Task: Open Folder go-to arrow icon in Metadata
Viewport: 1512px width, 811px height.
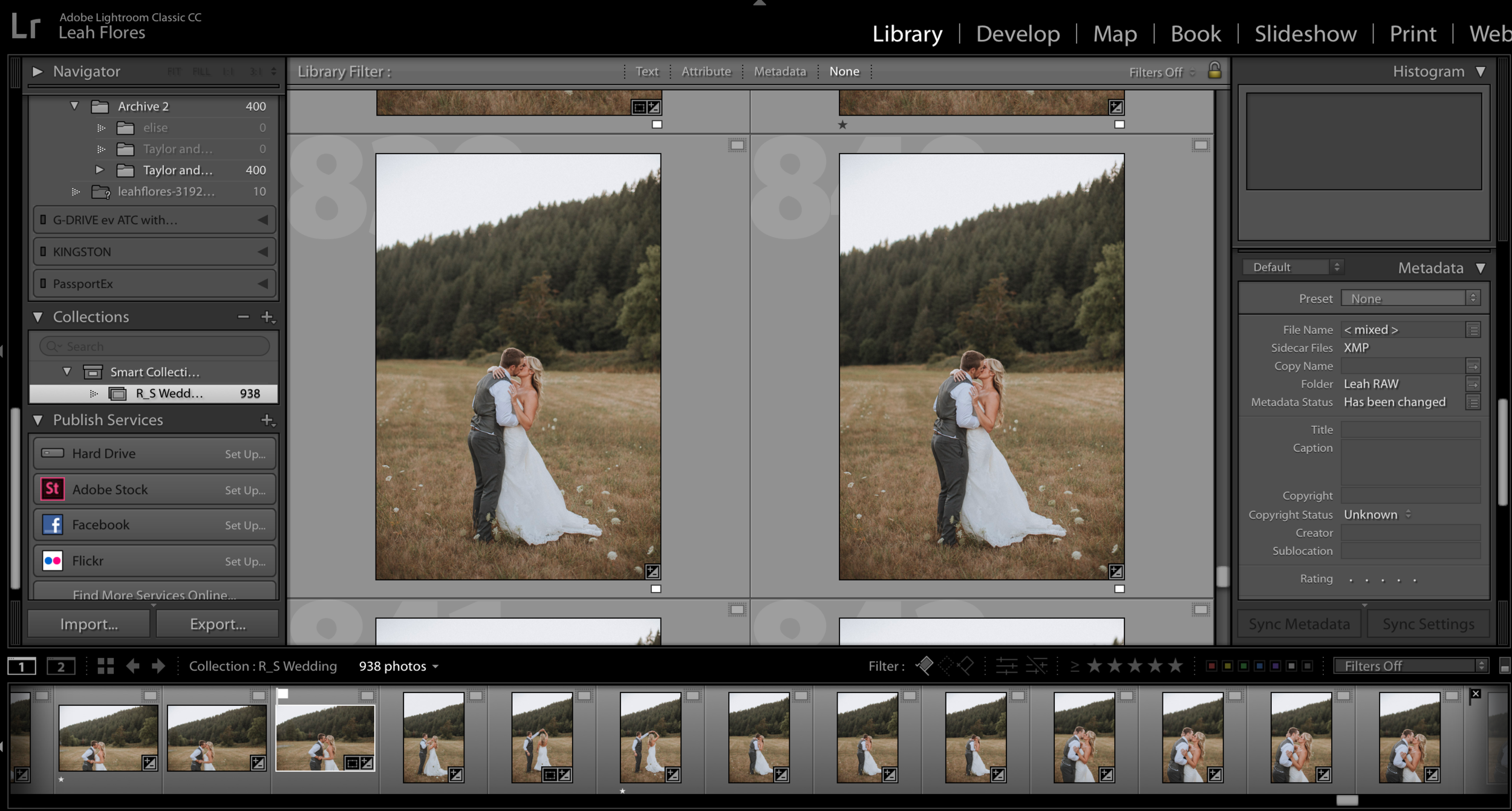Action: (x=1473, y=384)
